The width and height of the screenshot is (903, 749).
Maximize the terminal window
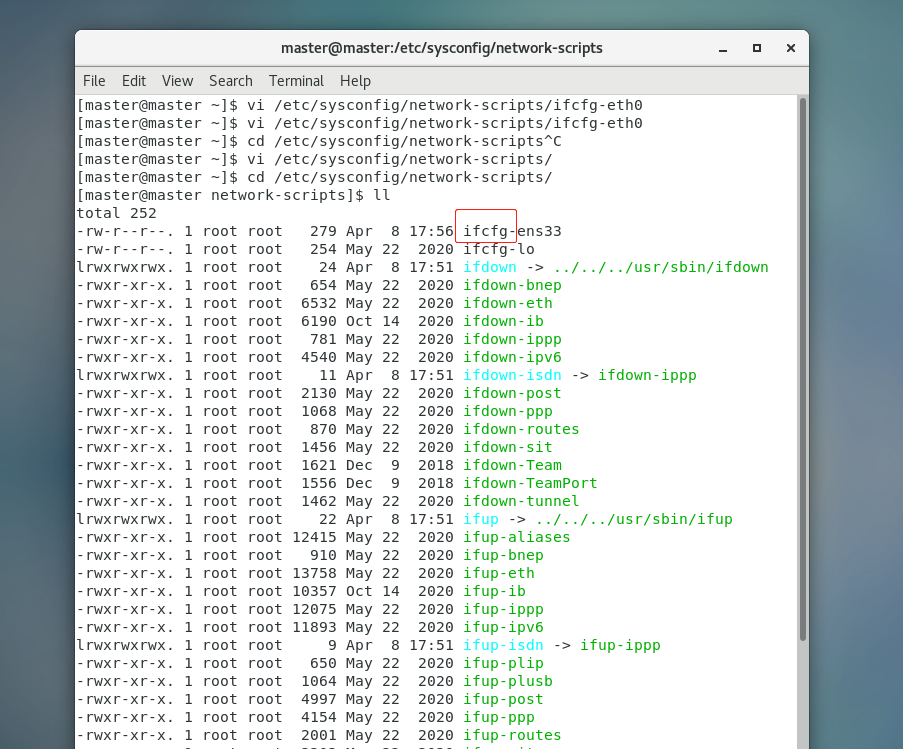point(757,48)
